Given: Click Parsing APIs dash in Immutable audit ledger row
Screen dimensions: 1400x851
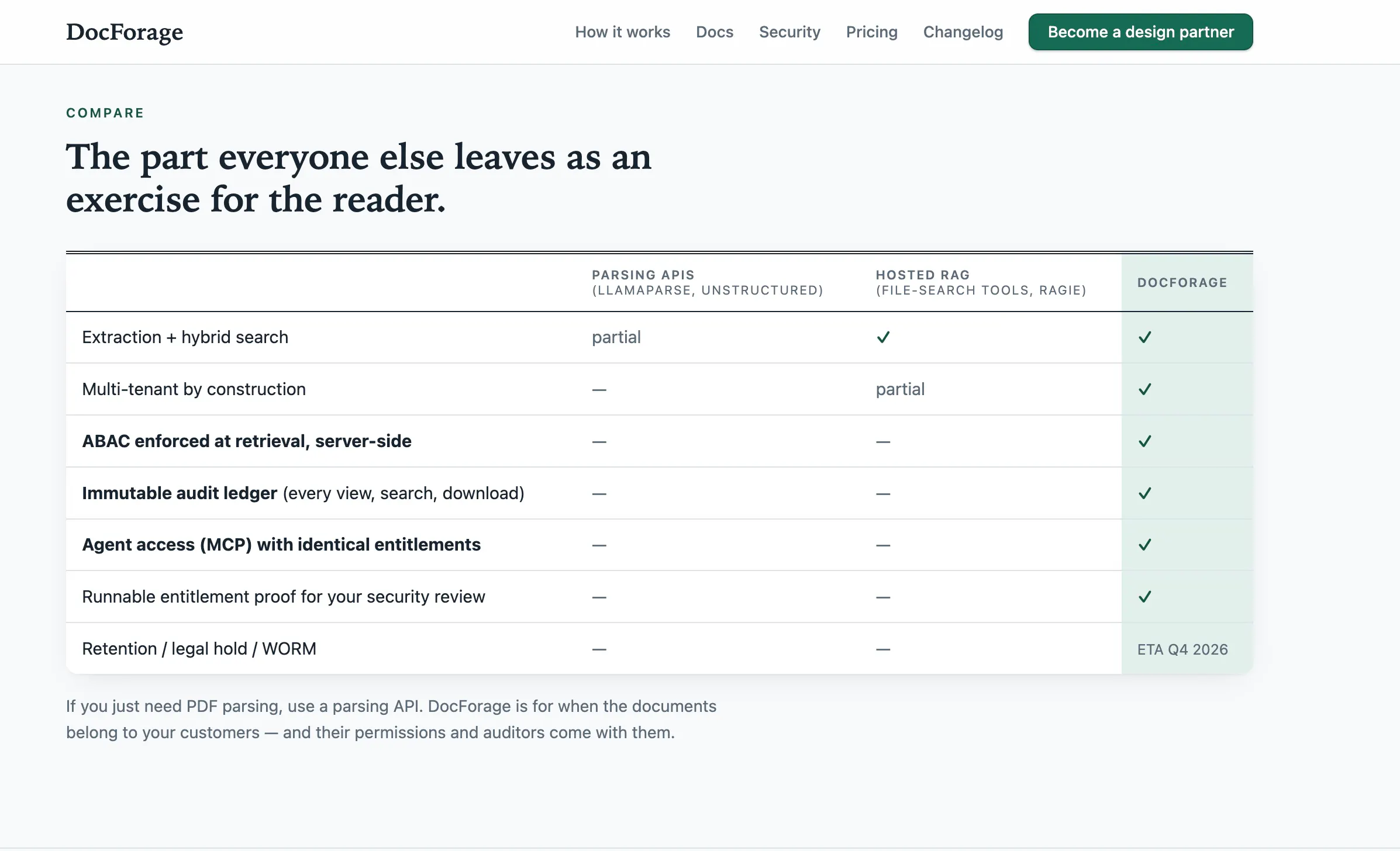Looking at the screenshot, I should click(x=599, y=494).
